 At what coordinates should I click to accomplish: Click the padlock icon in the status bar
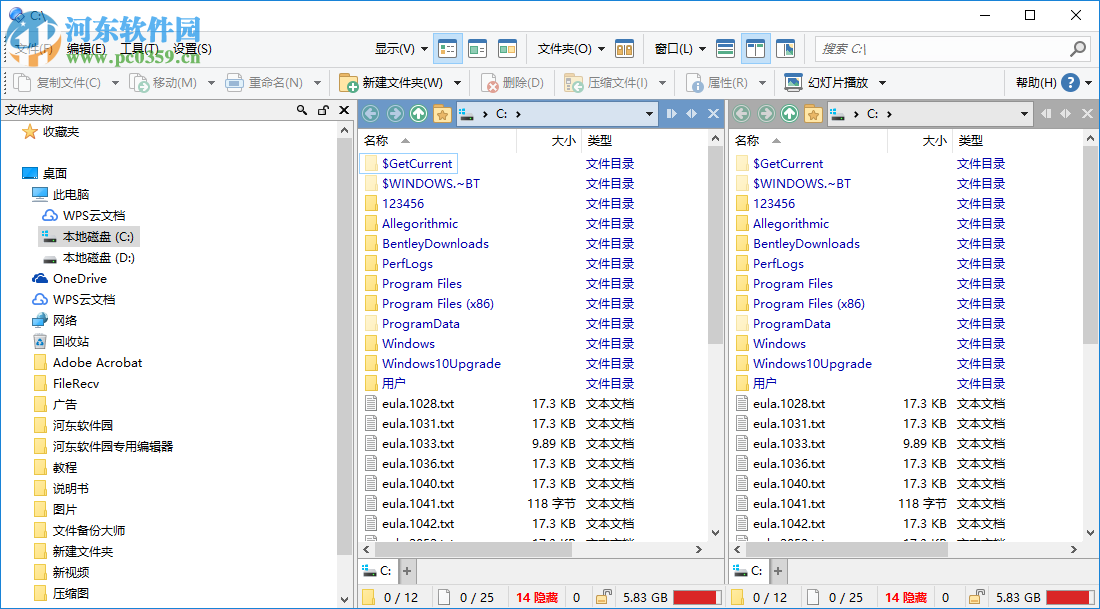(603, 595)
